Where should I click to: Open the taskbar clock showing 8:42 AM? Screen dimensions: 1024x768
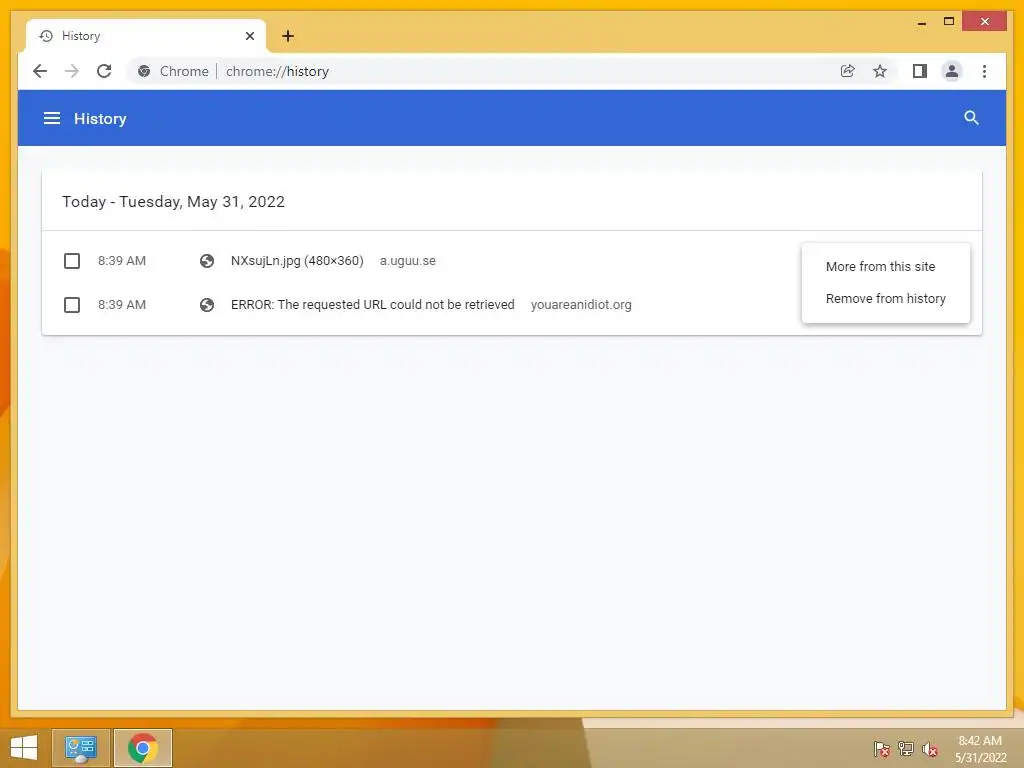tap(980, 749)
